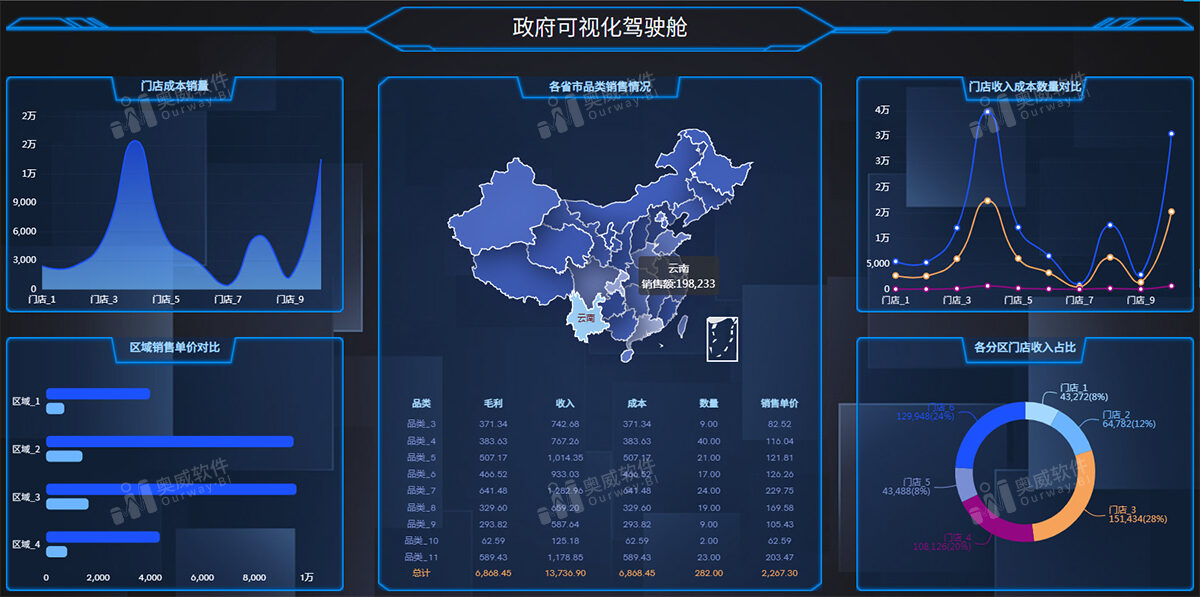Select 品类_11 row in the table
The height and width of the screenshot is (597, 1200).
600,556
